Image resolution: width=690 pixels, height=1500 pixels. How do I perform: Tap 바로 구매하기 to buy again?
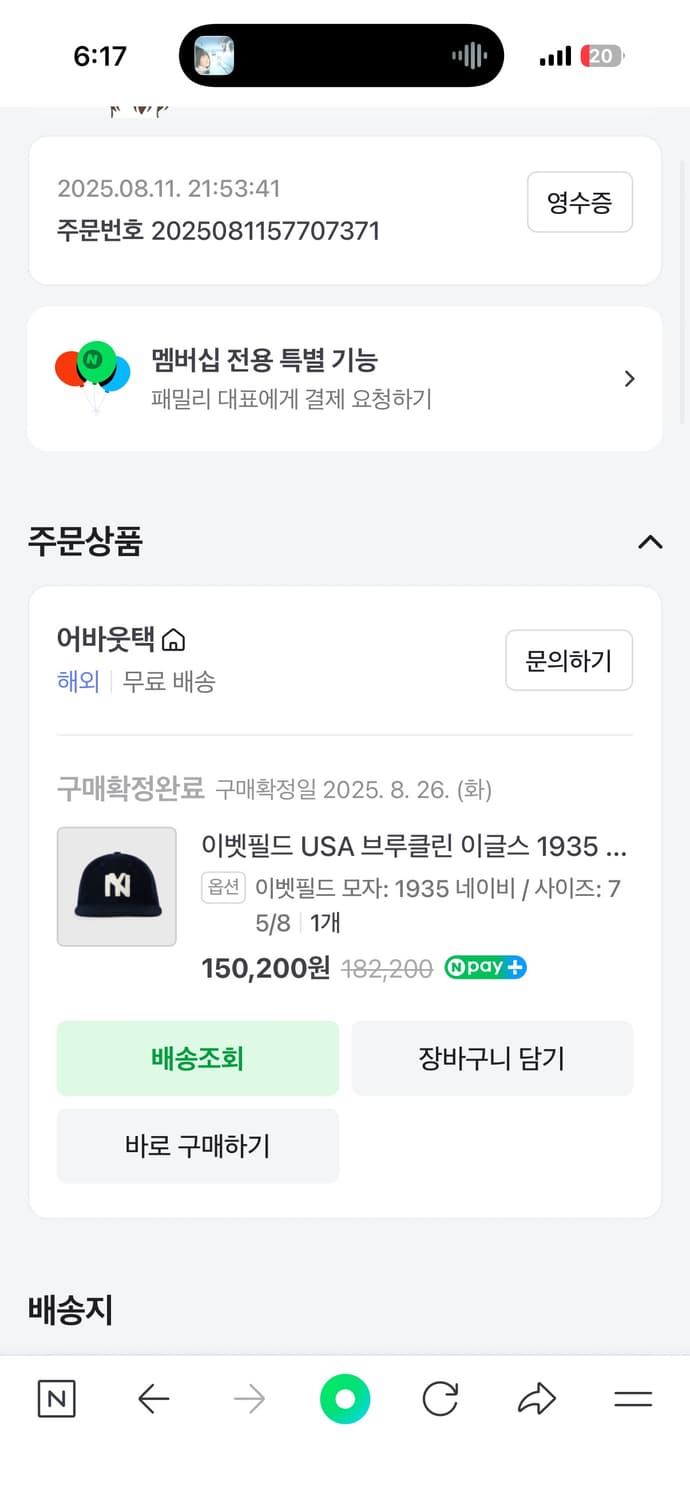click(197, 1146)
